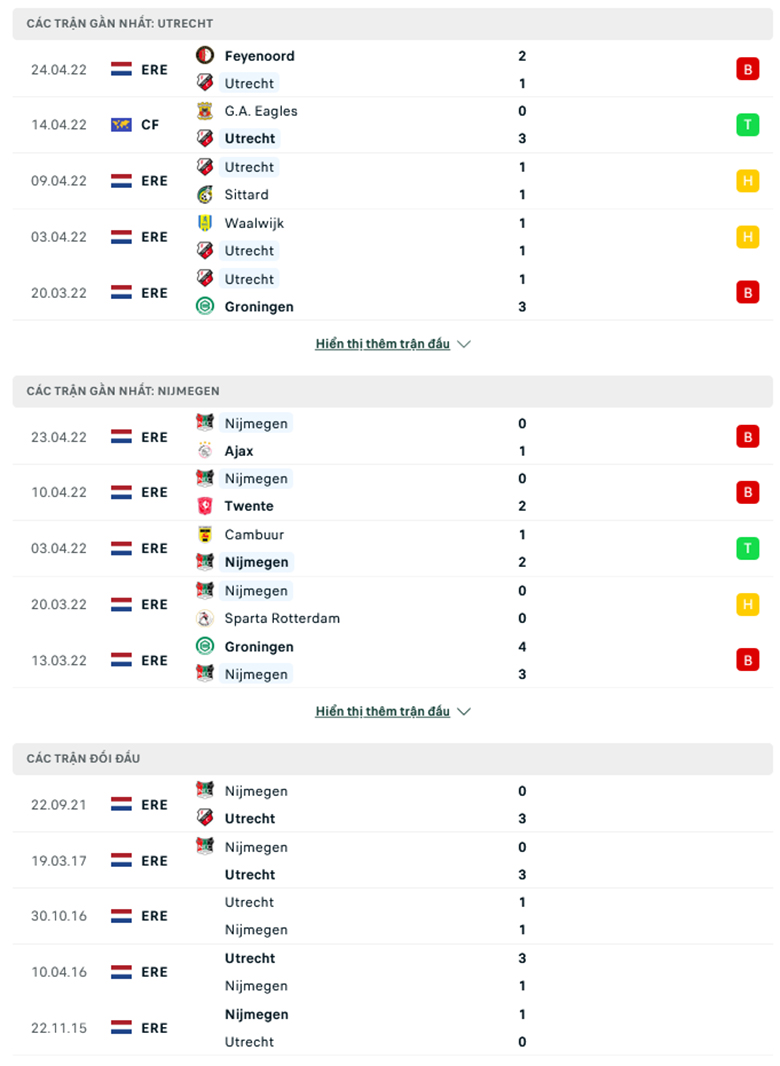This screenshot has height=1066, width=780.
Task: Expand more Utrecht matches with the chevron
Action: (x=464, y=344)
